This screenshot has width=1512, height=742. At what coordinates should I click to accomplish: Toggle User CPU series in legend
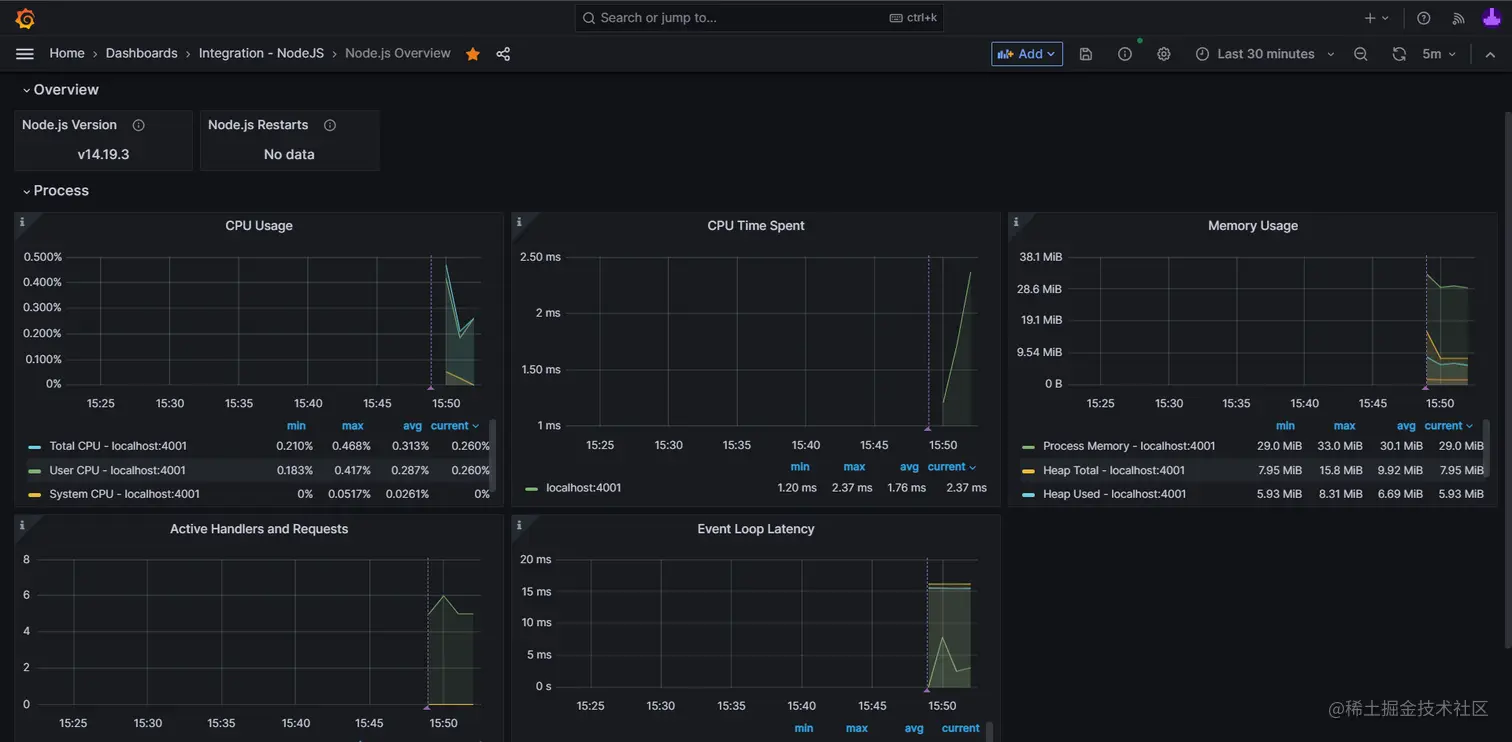[x=117, y=470]
